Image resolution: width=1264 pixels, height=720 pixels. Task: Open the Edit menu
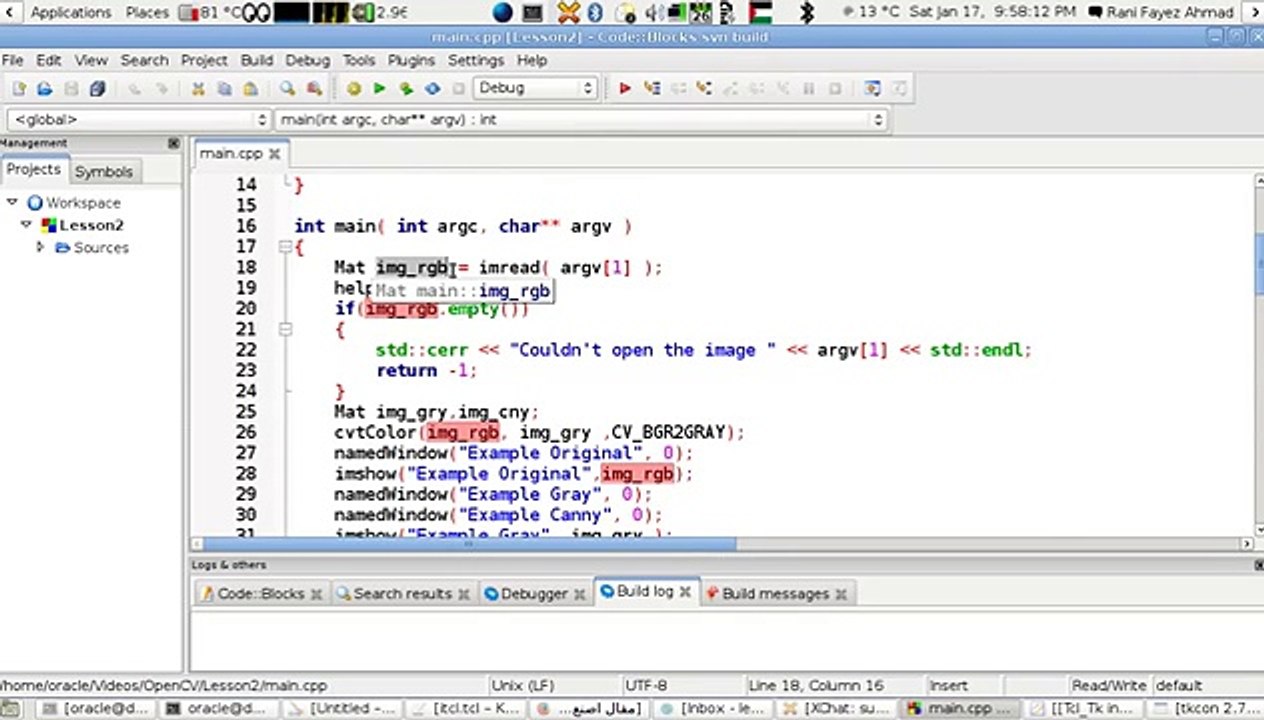[x=48, y=60]
